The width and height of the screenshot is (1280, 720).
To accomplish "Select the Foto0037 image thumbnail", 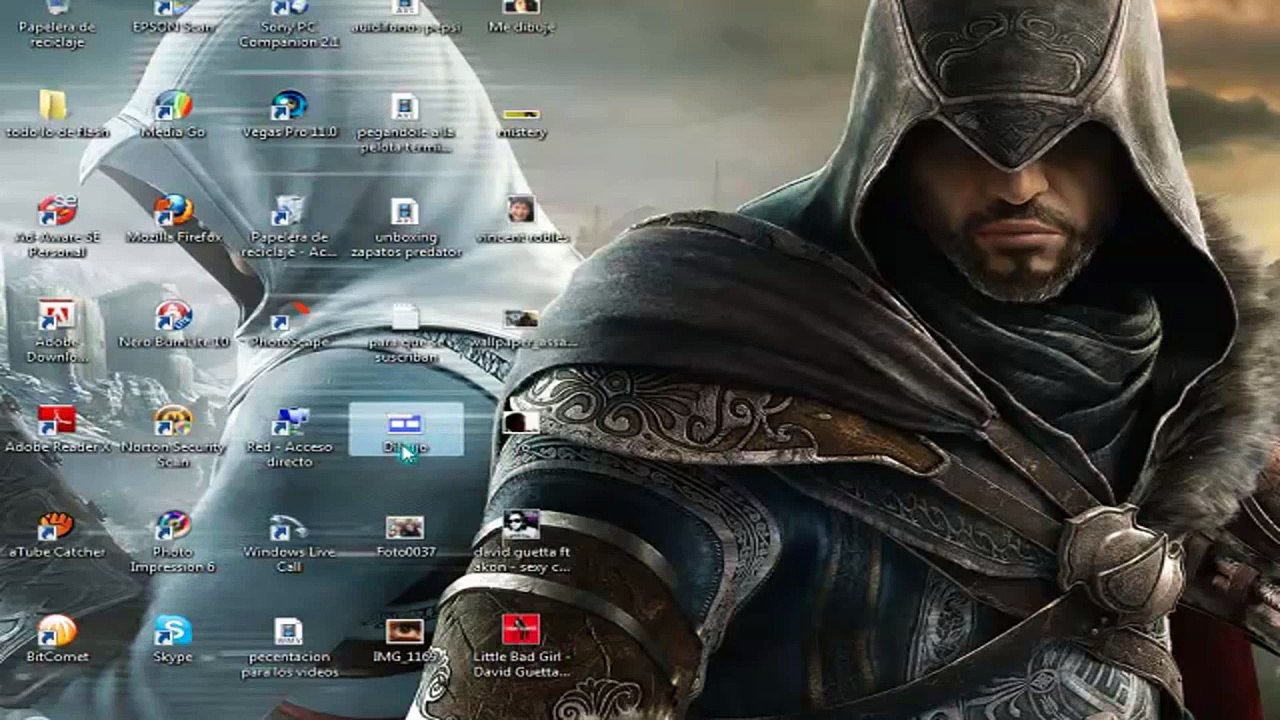I will tap(405, 527).
